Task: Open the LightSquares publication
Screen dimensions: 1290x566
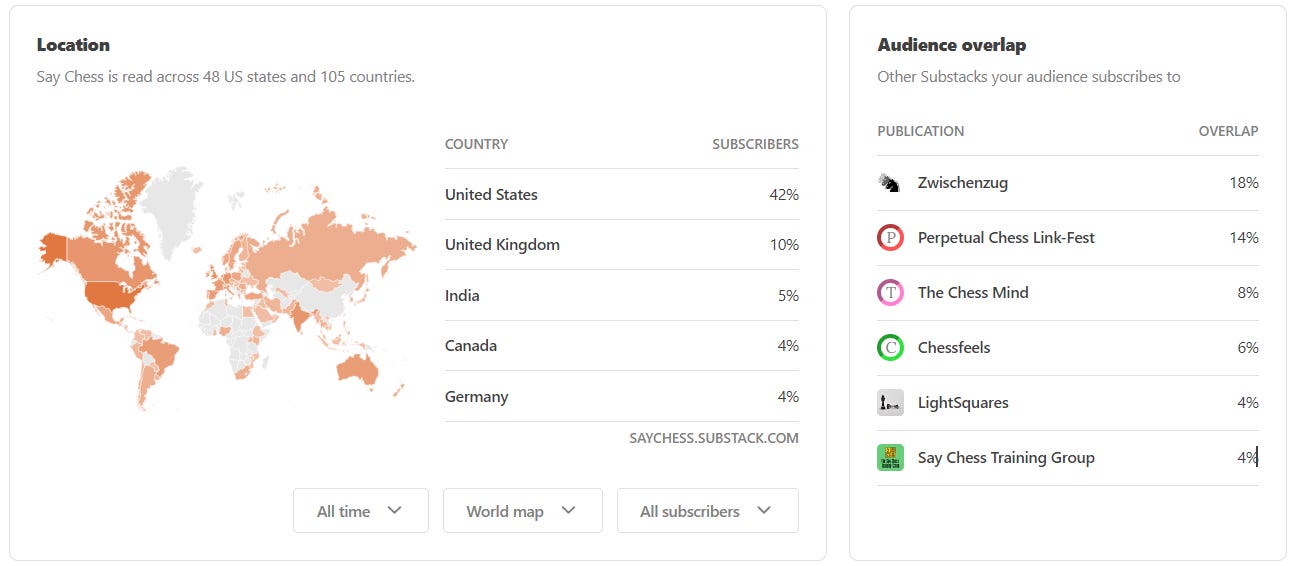Action: click(963, 403)
